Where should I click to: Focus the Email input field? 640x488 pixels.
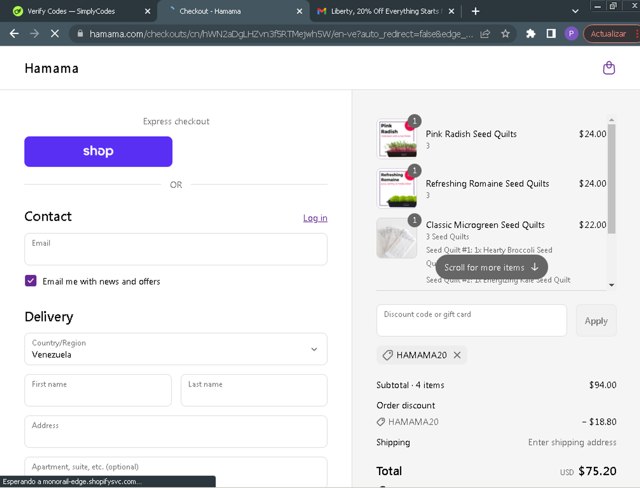pyautogui.click(x=176, y=249)
